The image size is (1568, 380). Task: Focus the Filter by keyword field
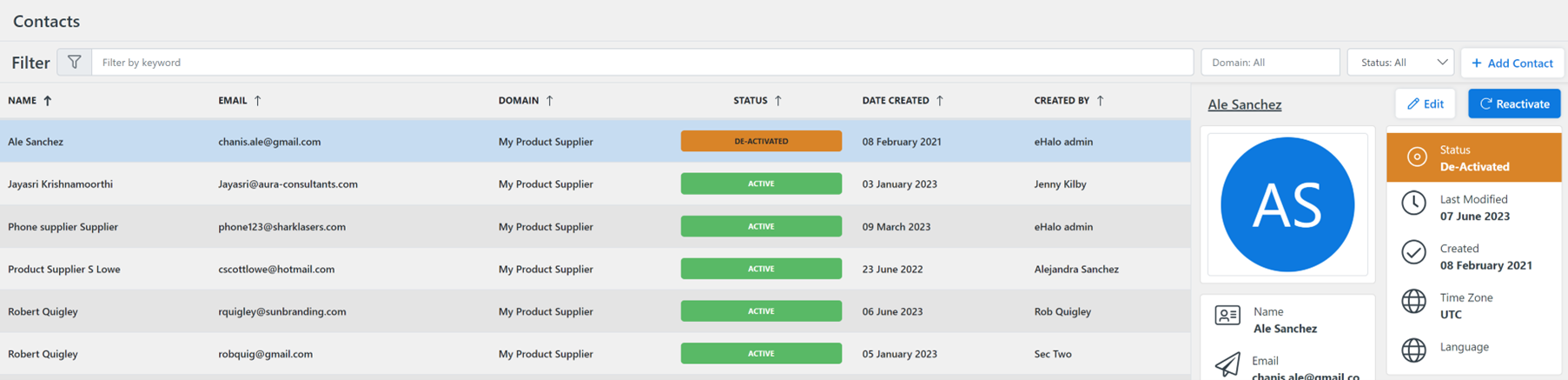pyautogui.click(x=642, y=63)
